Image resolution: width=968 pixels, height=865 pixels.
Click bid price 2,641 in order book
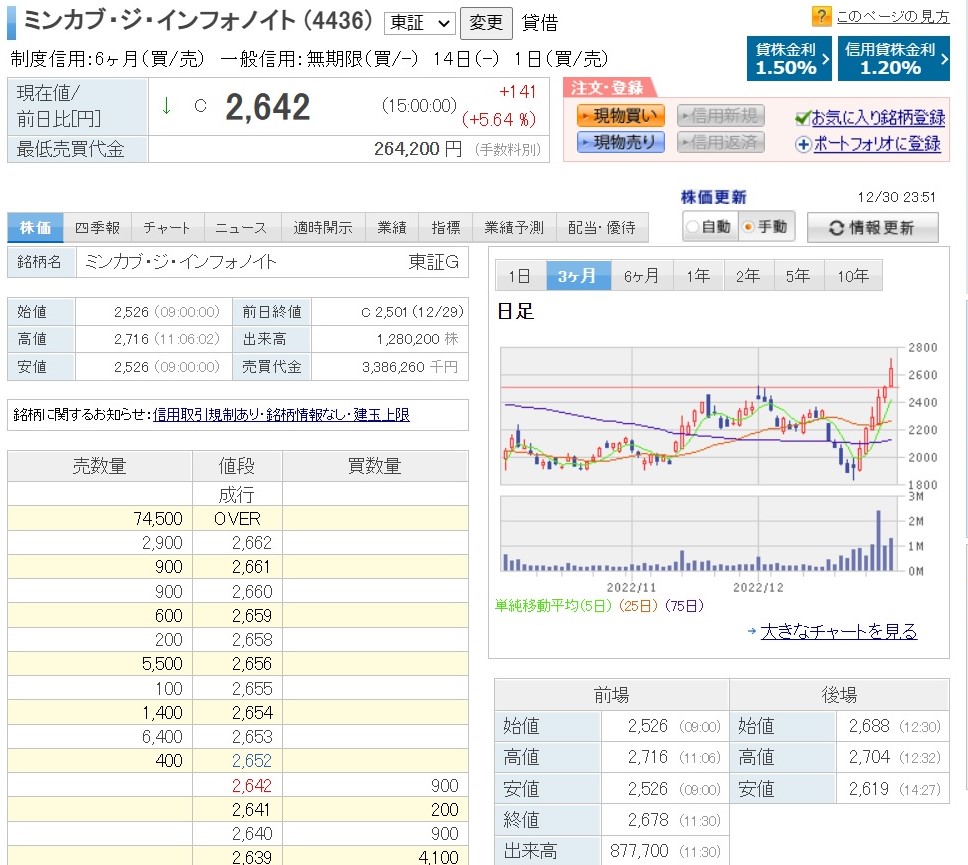pos(252,809)
